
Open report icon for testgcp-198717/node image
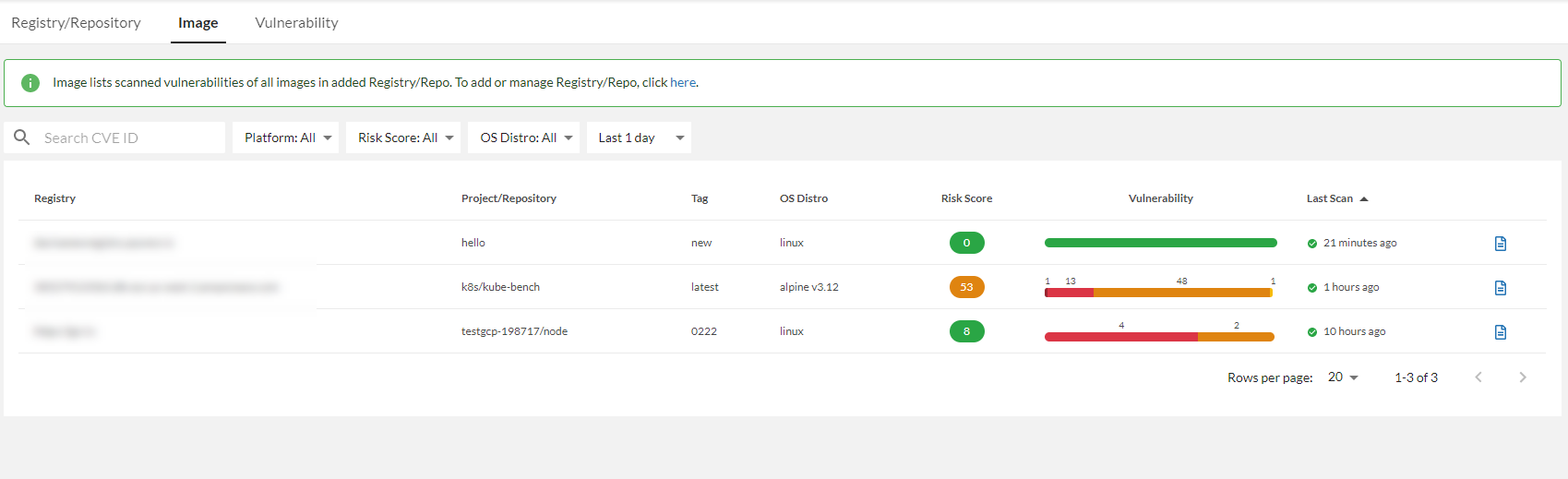point(1500,332)
